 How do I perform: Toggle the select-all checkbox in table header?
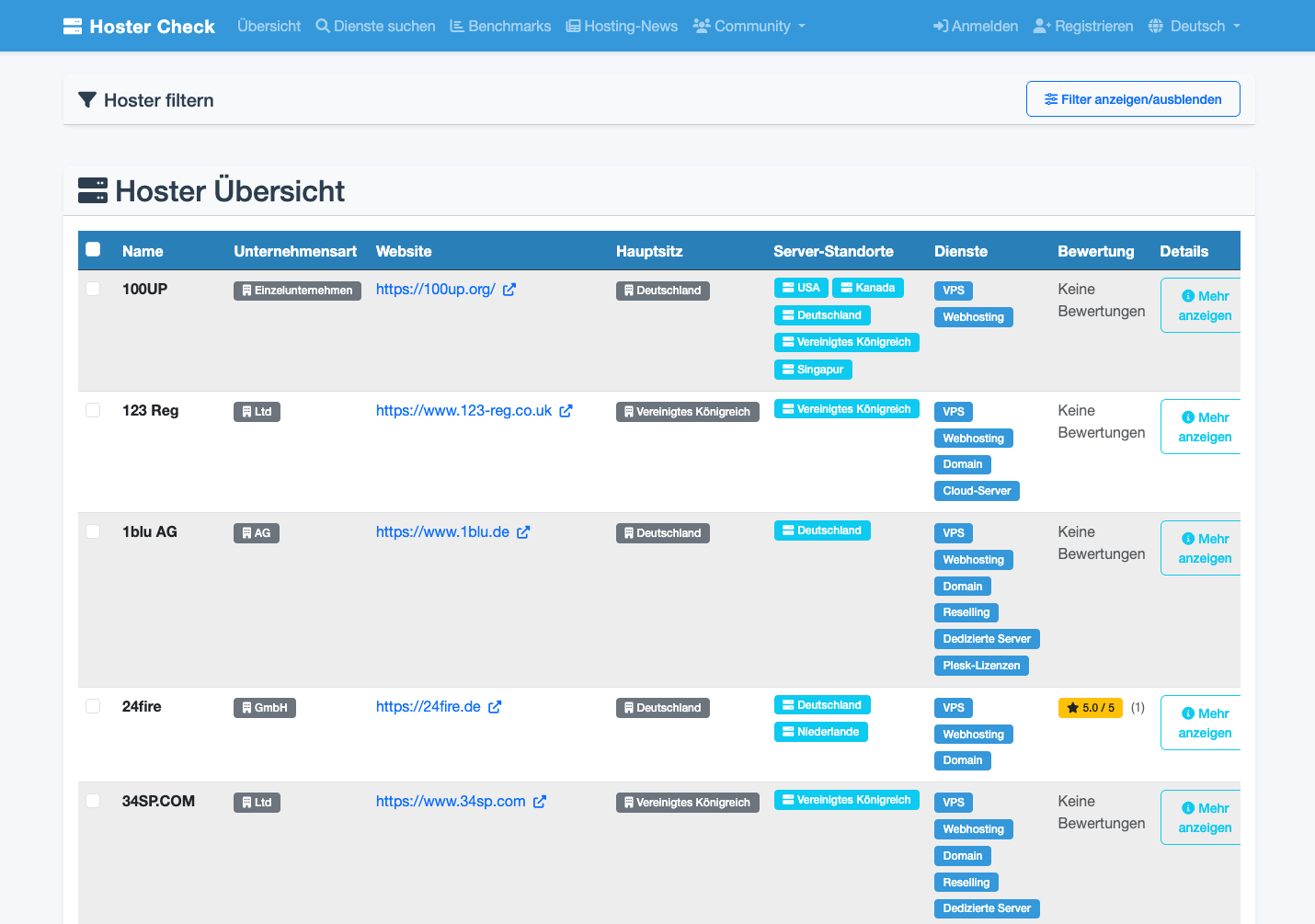point(93,249)
